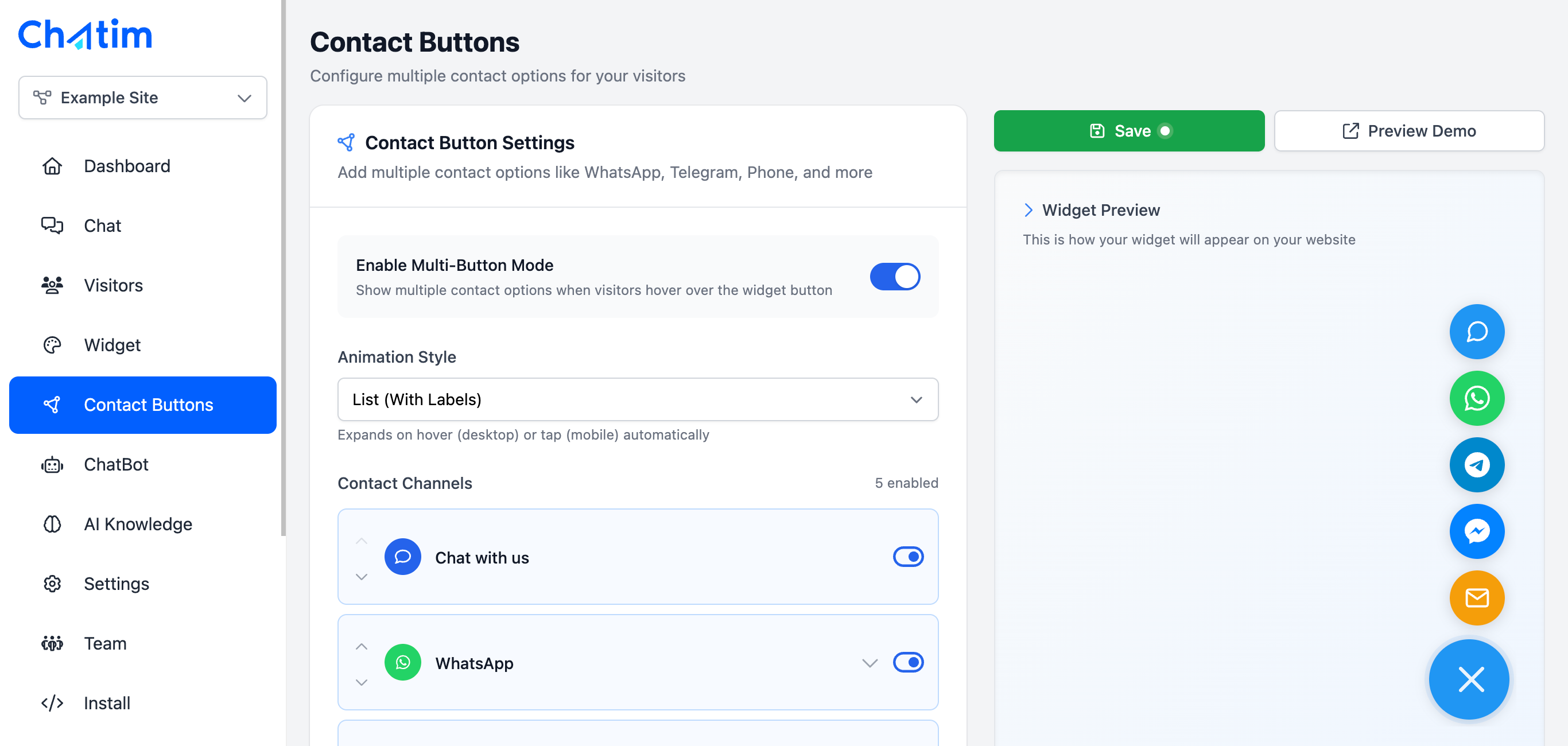
Task: Open the Example Site selector dropdown
Action: tap(142, 98)
